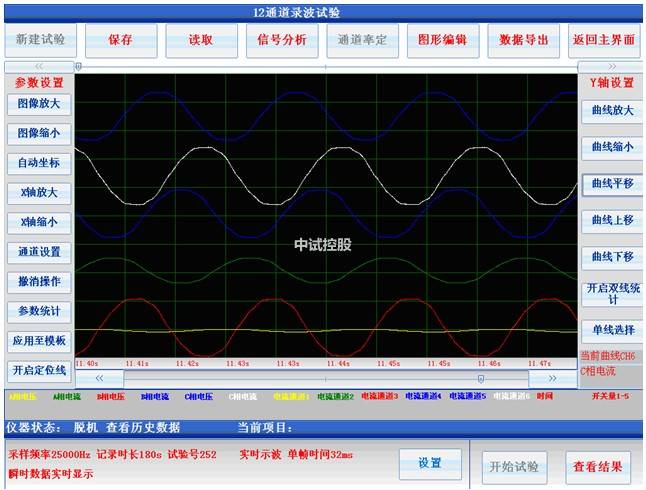Export data with 数据导出 button
The image size is (646, 490).
(x=523, y=40)
